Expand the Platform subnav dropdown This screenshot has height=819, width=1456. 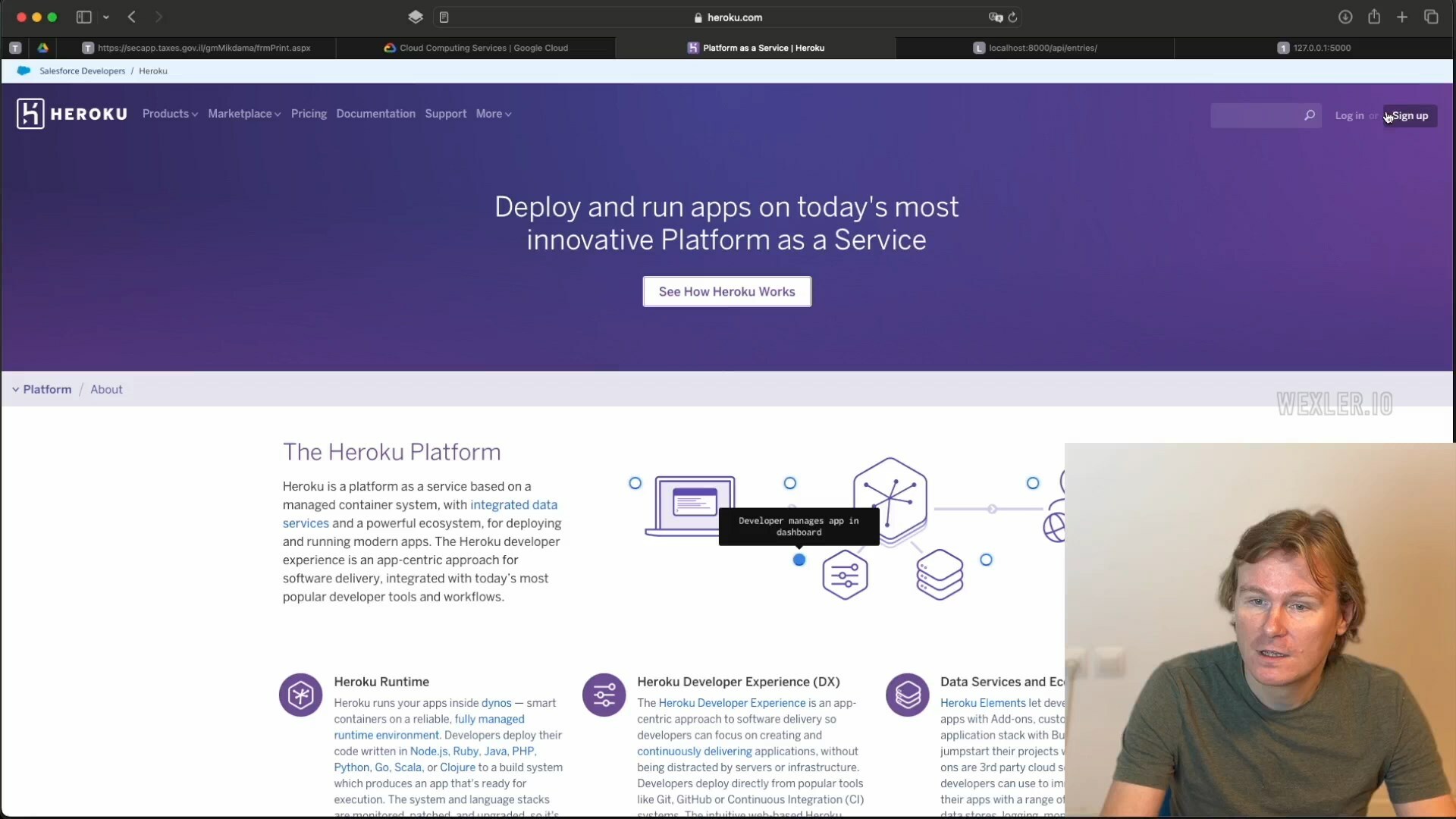(42, 389)
